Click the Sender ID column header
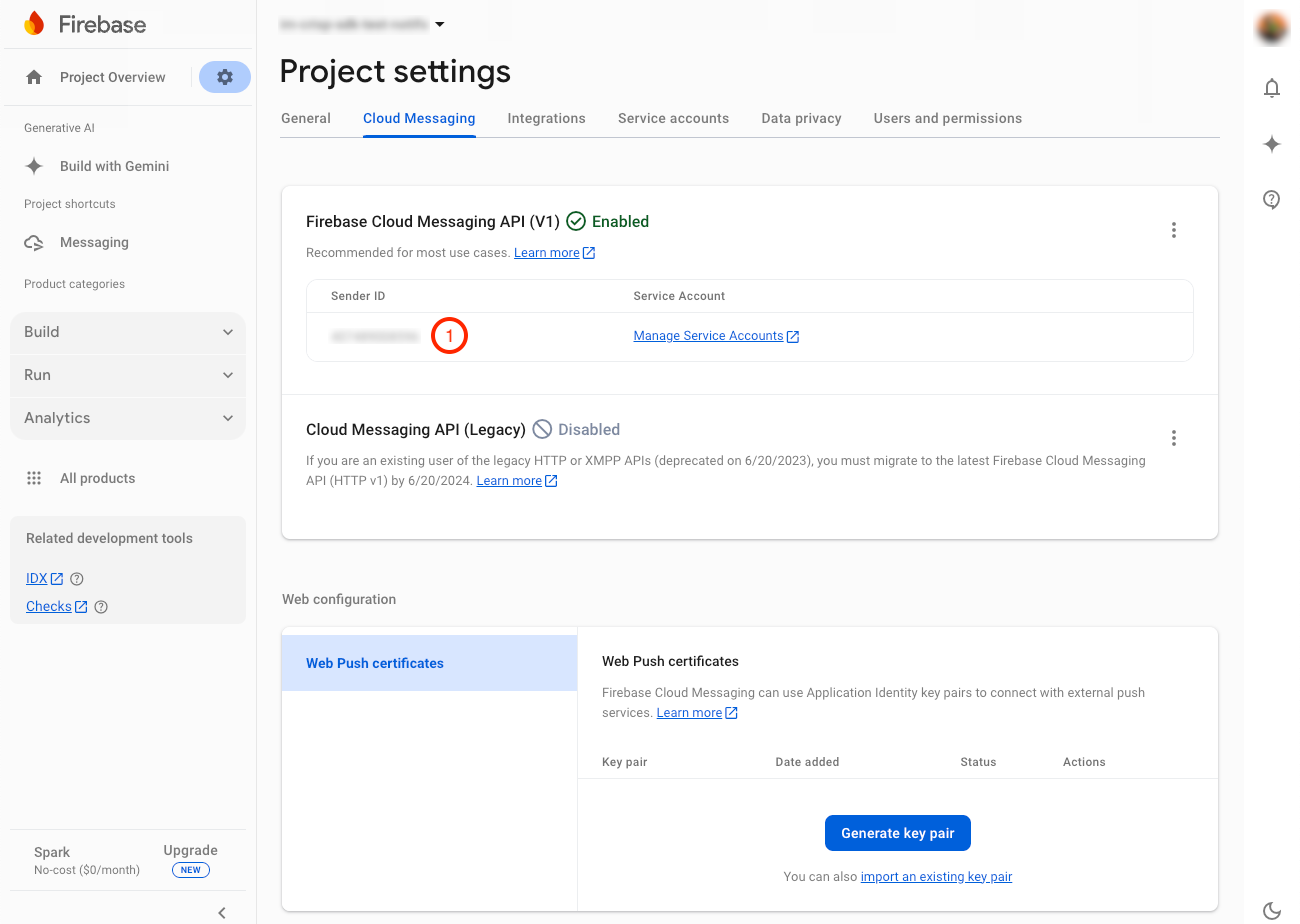This screenshot has height=924, width=1300. point(358,296)
